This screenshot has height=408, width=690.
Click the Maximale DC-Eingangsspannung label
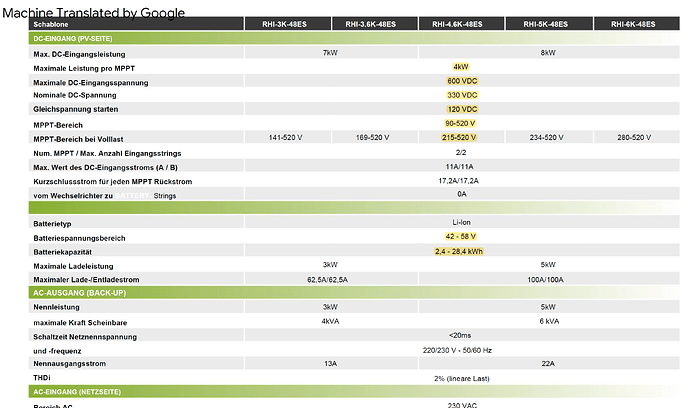point(91,82)
